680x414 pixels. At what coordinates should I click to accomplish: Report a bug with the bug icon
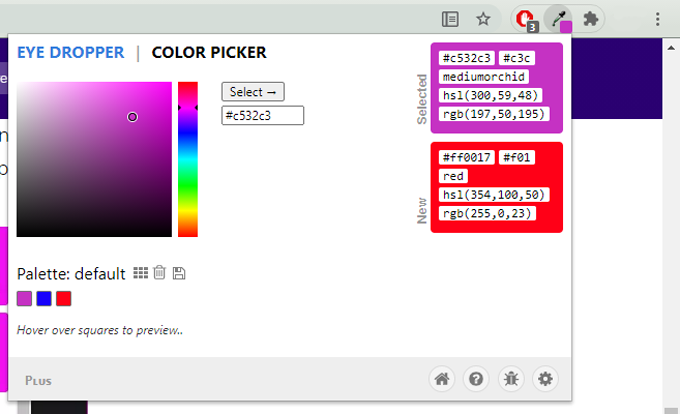coord(511,379)
